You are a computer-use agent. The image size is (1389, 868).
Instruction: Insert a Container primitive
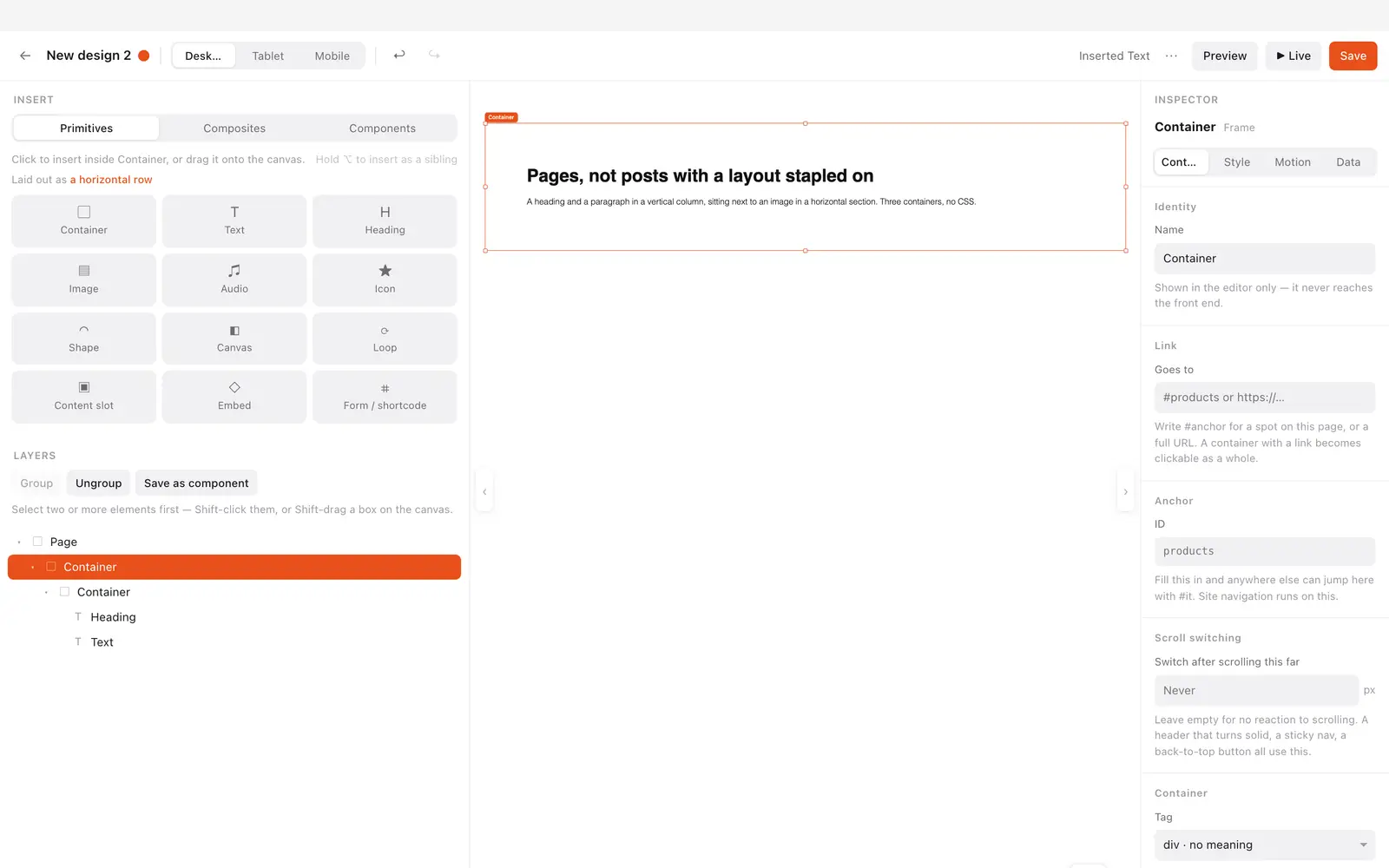[84, 220]
